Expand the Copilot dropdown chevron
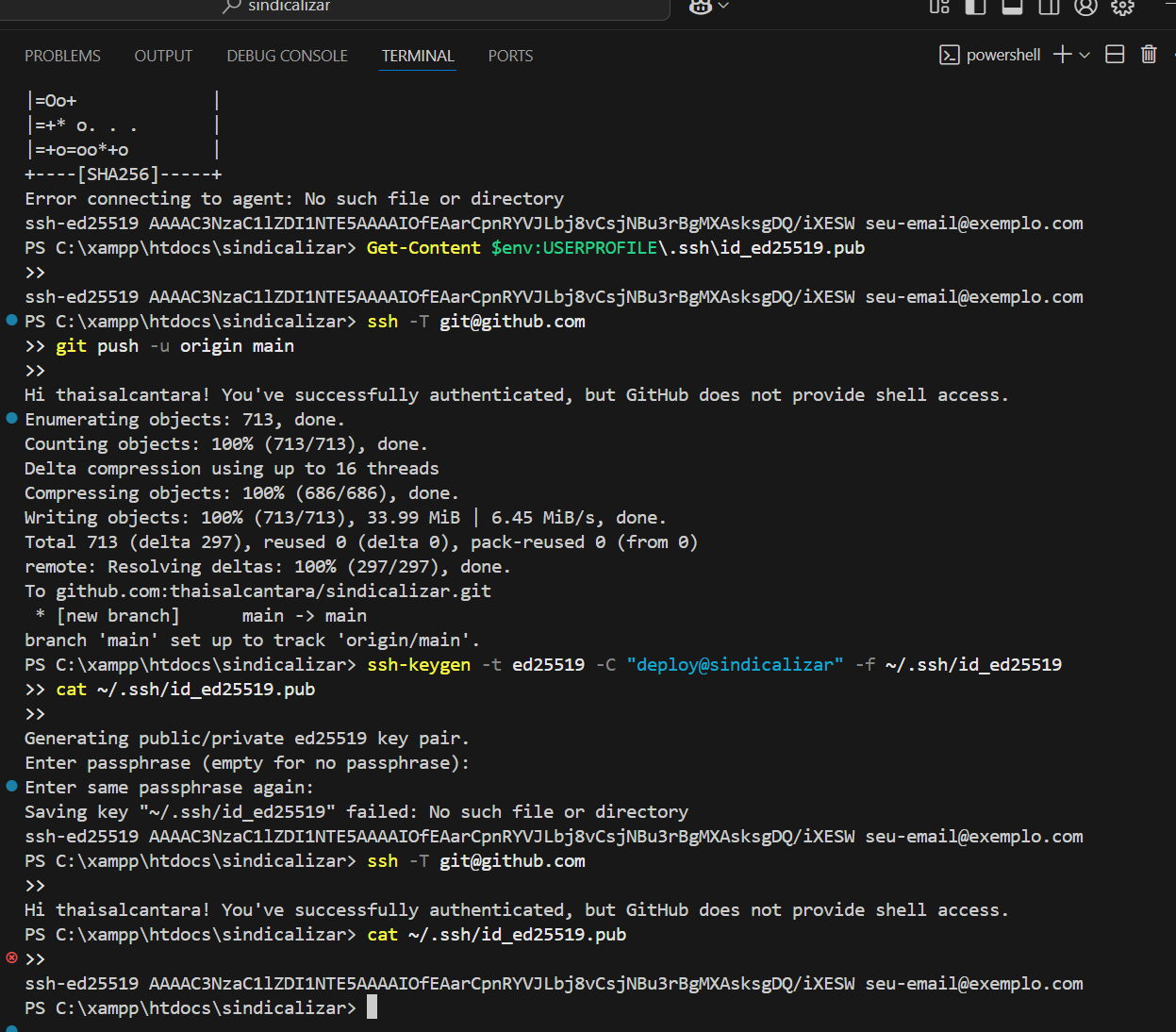The height and width of the screenshot is (1032, 1176). 723,7
